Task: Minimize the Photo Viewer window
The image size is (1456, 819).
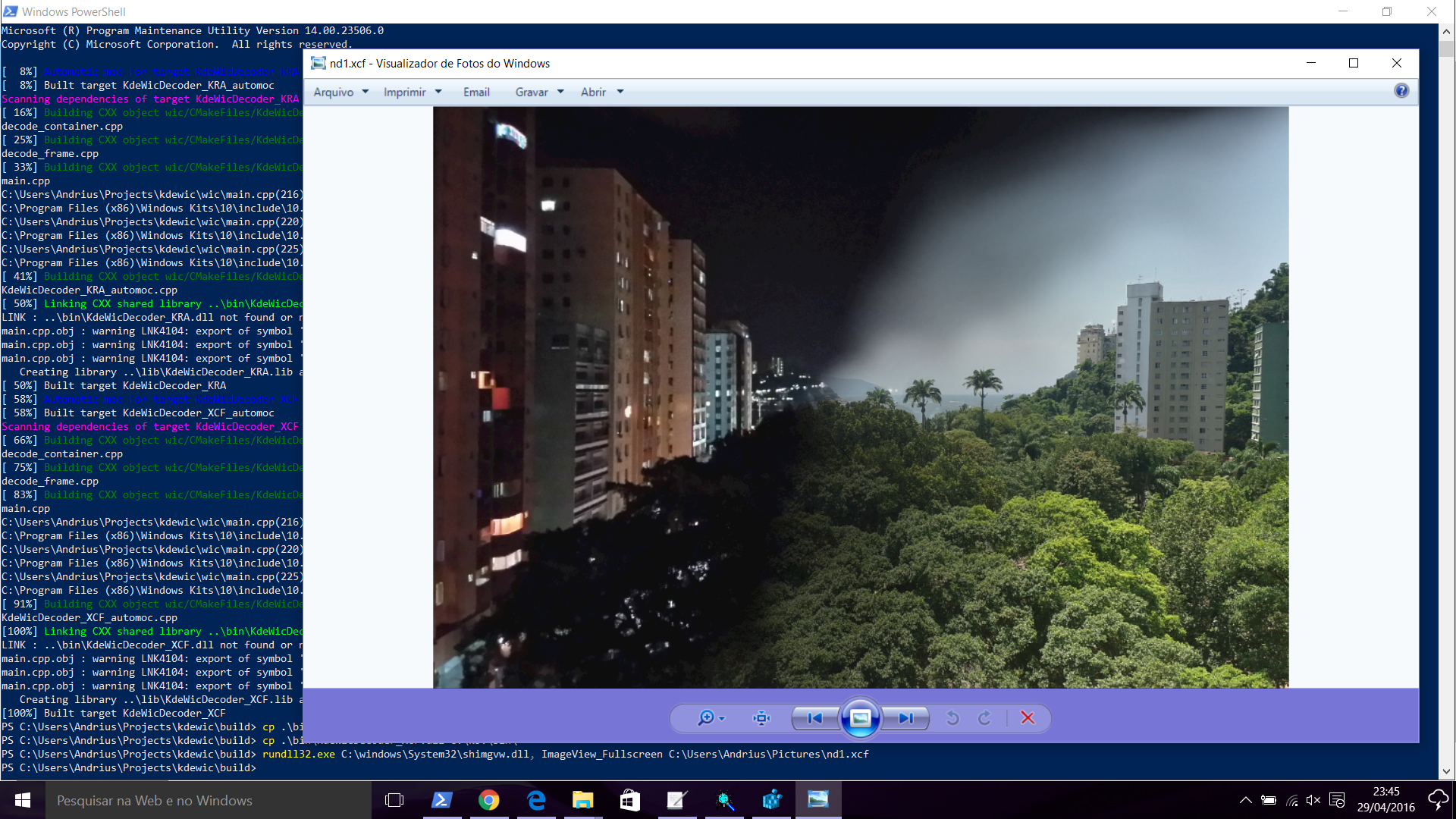Action: pos(1311,63)
